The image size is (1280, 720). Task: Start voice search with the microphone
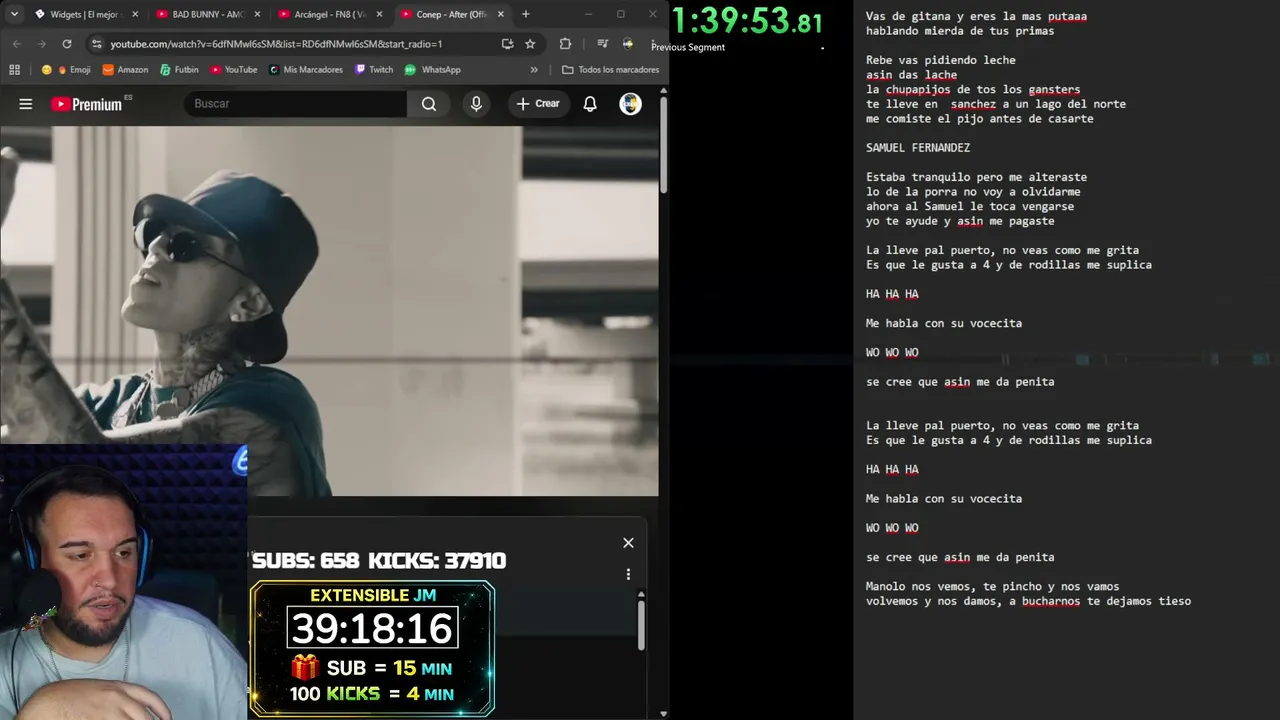476,104
